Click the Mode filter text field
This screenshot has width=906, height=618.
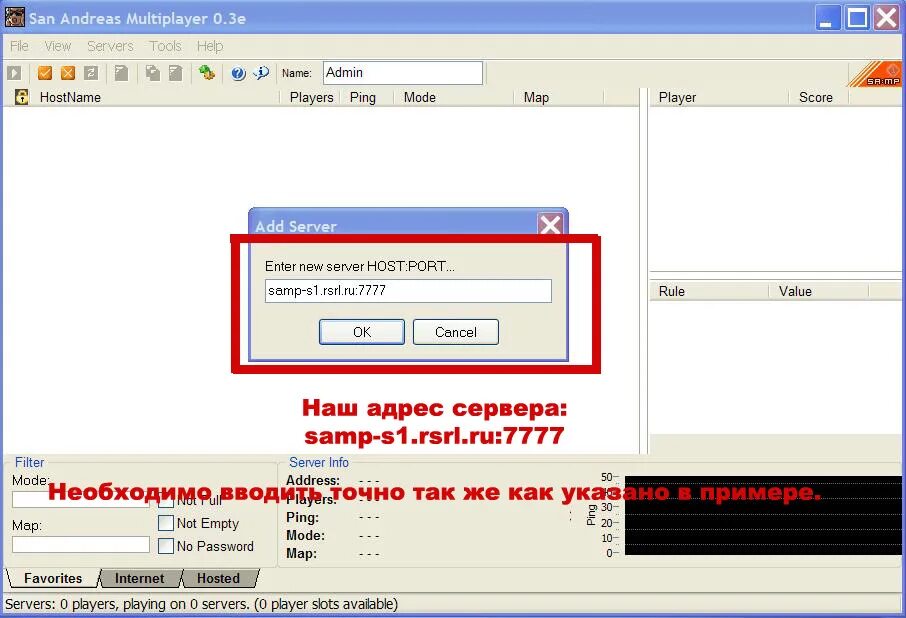tap(81, 500)
